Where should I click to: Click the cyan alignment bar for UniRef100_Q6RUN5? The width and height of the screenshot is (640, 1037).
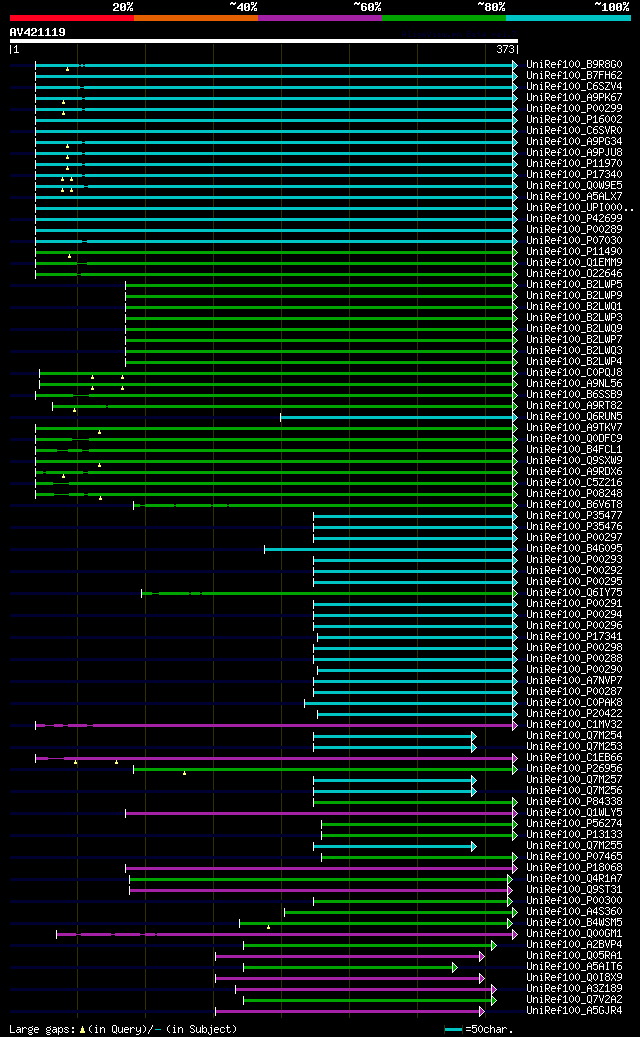[x=398, y=417]
